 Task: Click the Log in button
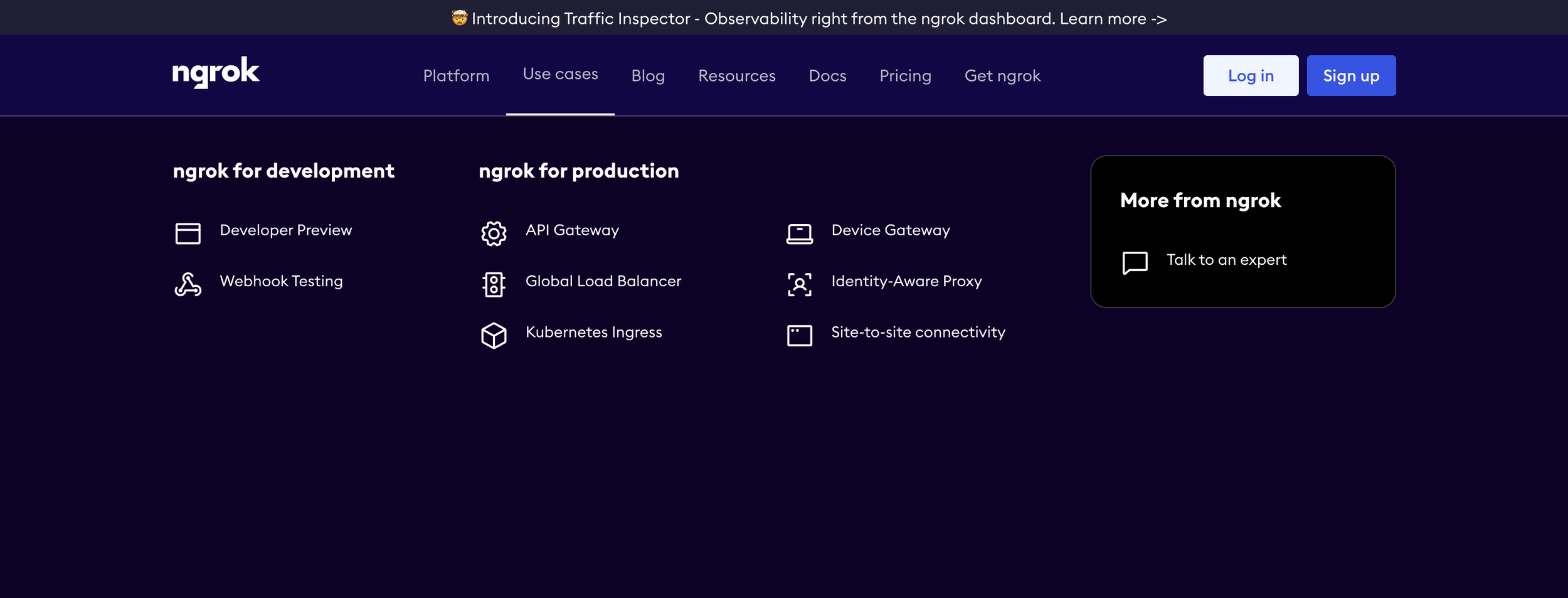(1251, 75)
